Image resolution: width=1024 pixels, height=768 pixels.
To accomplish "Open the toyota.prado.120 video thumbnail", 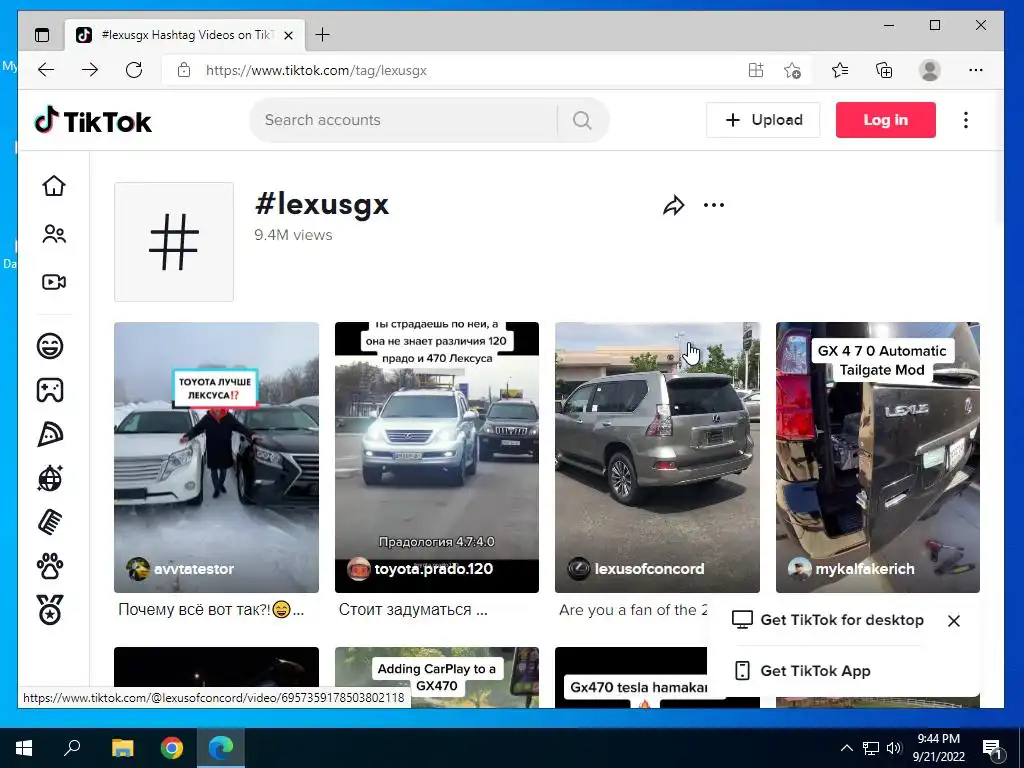I will tap(437, 457).
